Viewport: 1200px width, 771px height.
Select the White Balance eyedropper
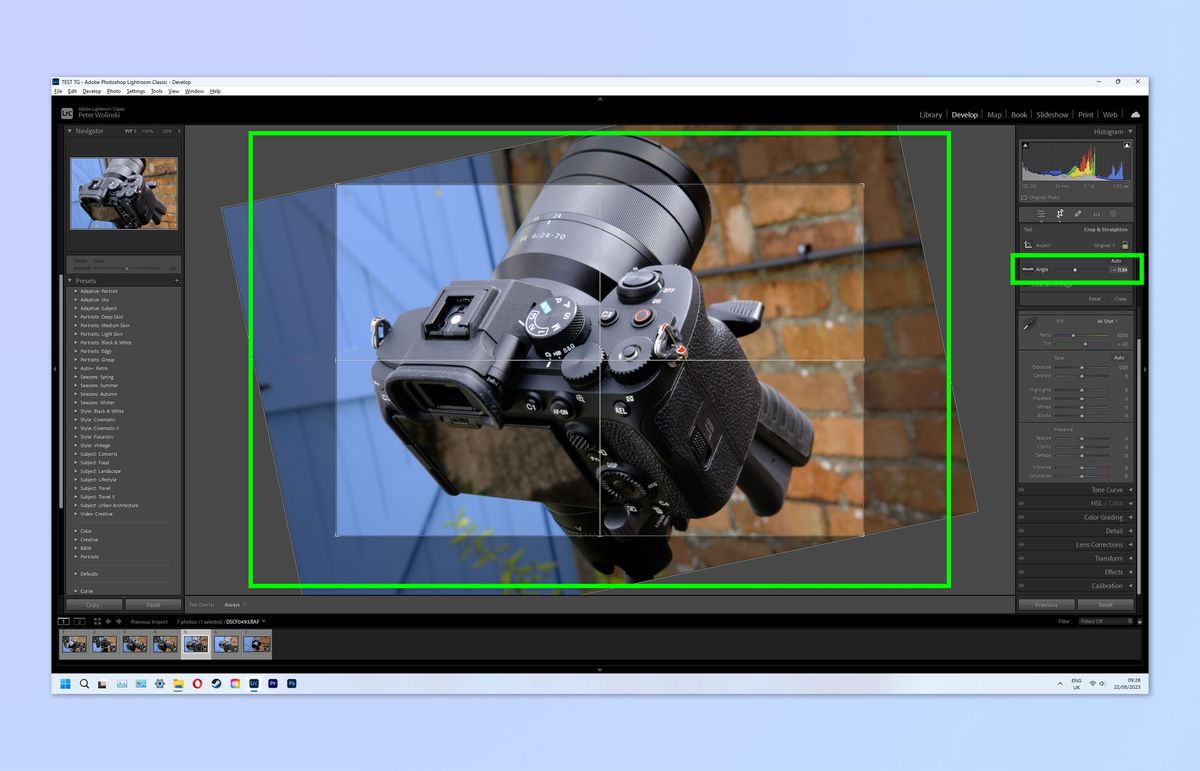(x=1030, y=323)
